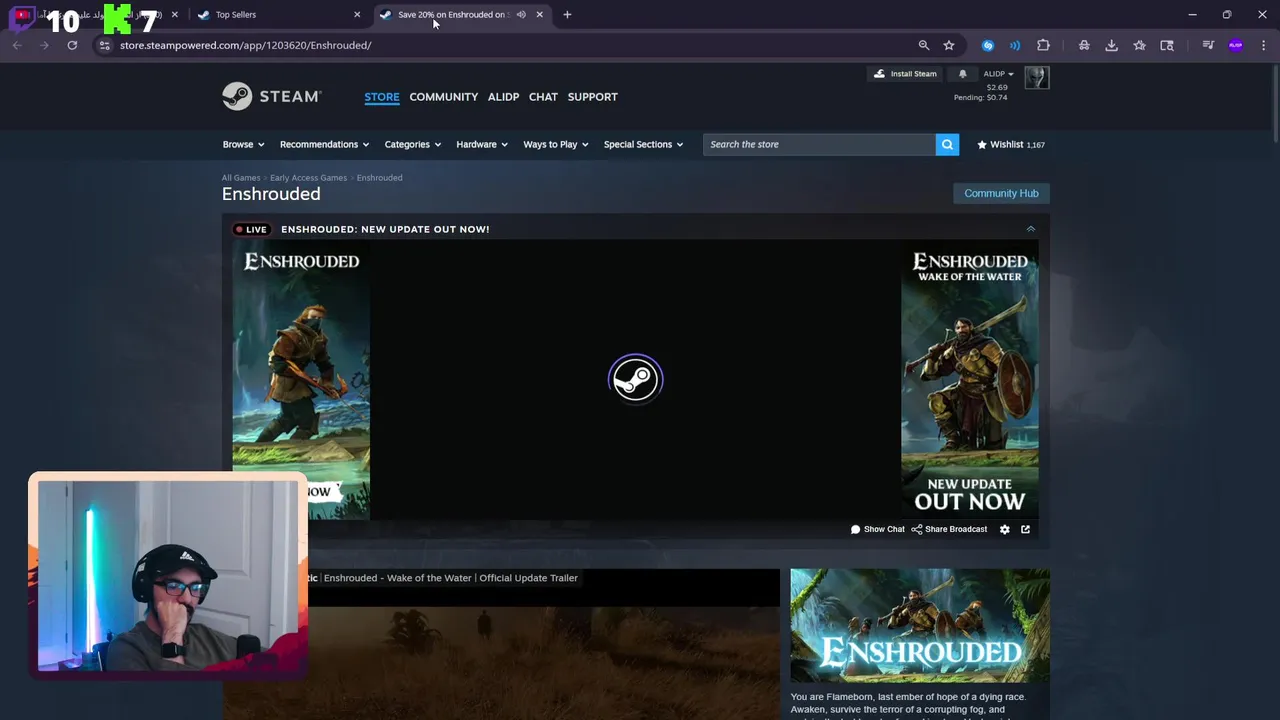
Task: Click the Steam logo in header
Action: pos(271,96)
